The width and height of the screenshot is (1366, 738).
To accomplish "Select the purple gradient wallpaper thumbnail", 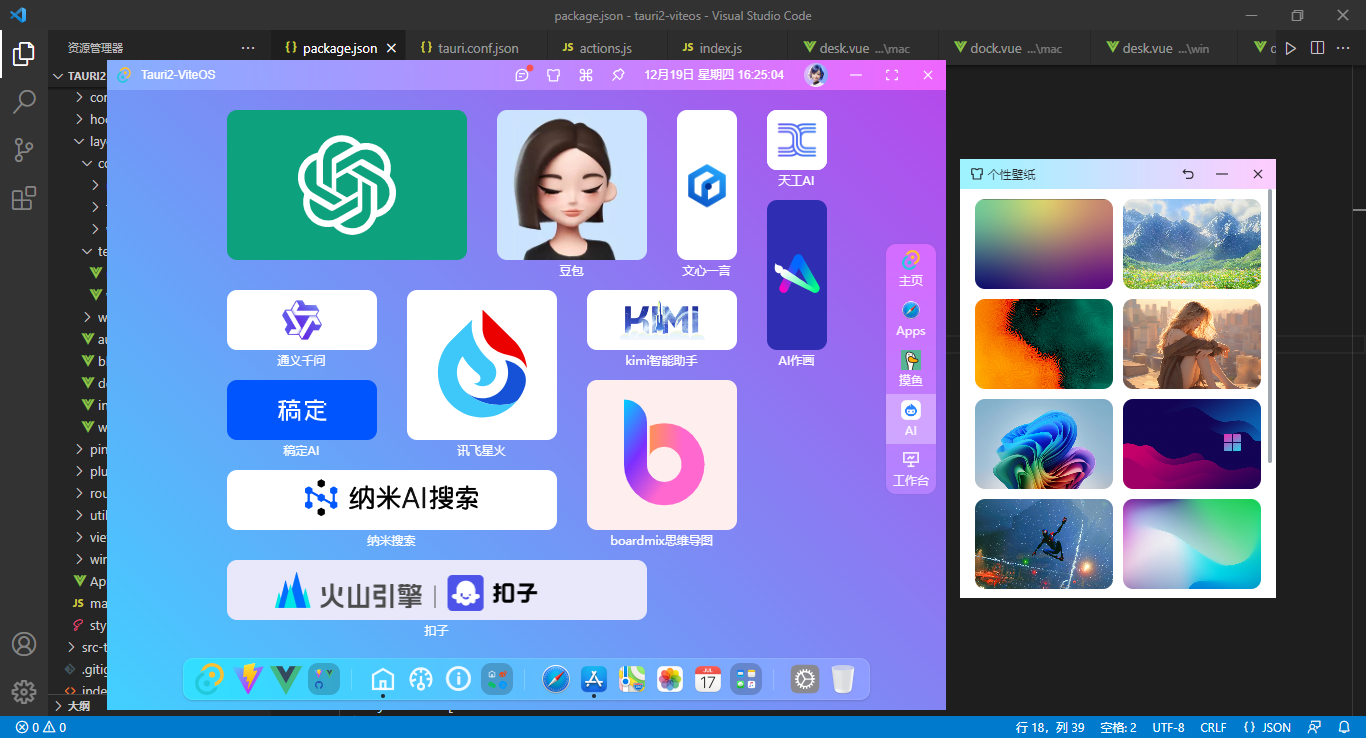I will click(x=1043, y=243).
